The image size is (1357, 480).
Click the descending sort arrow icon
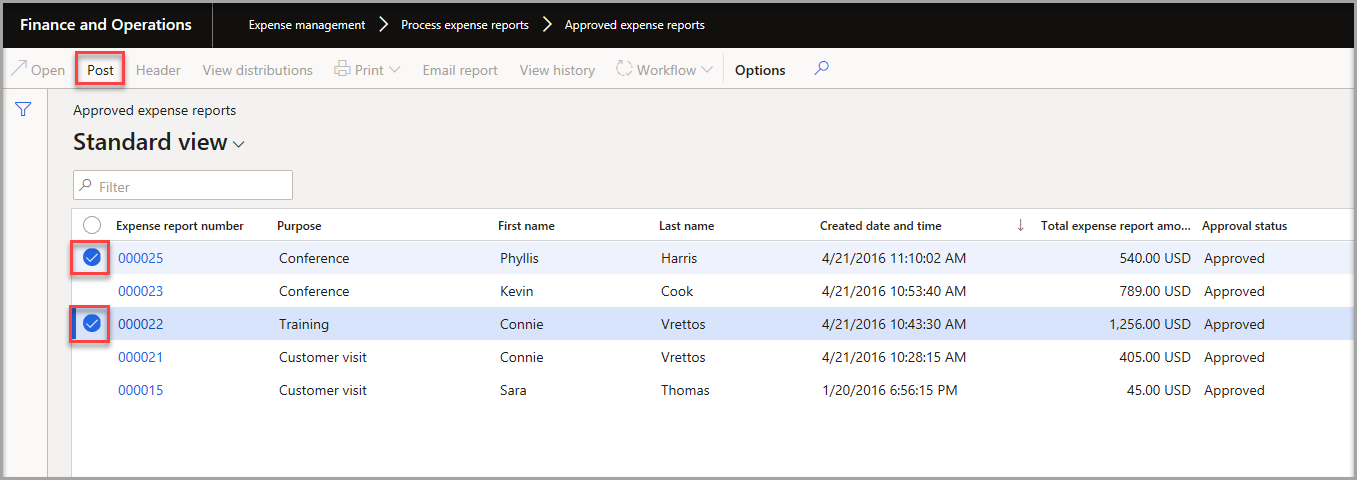coord(1020,225)
